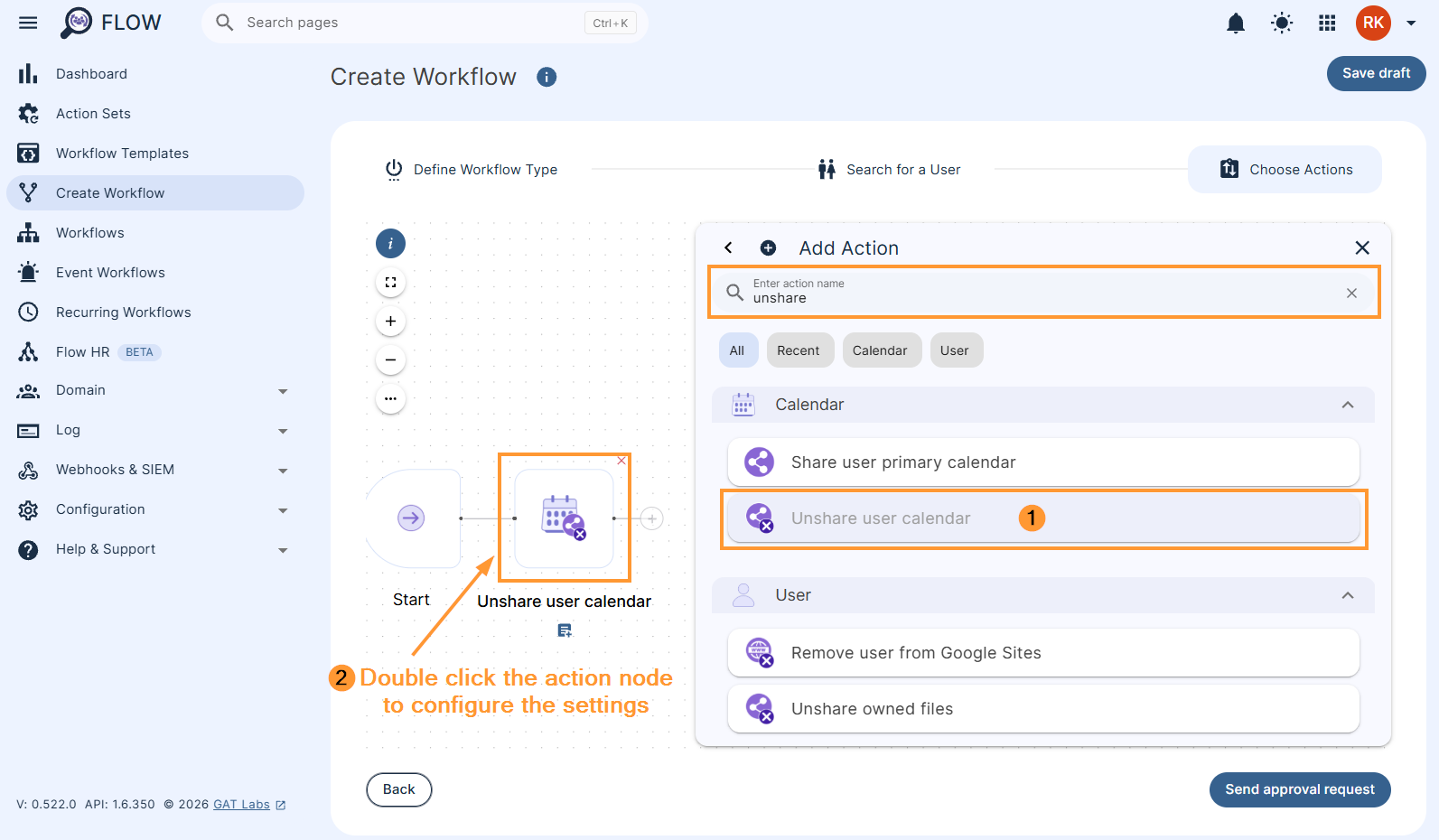Choose Unshare owned files action
The image size is (1439, 840).
[1043, 709]
